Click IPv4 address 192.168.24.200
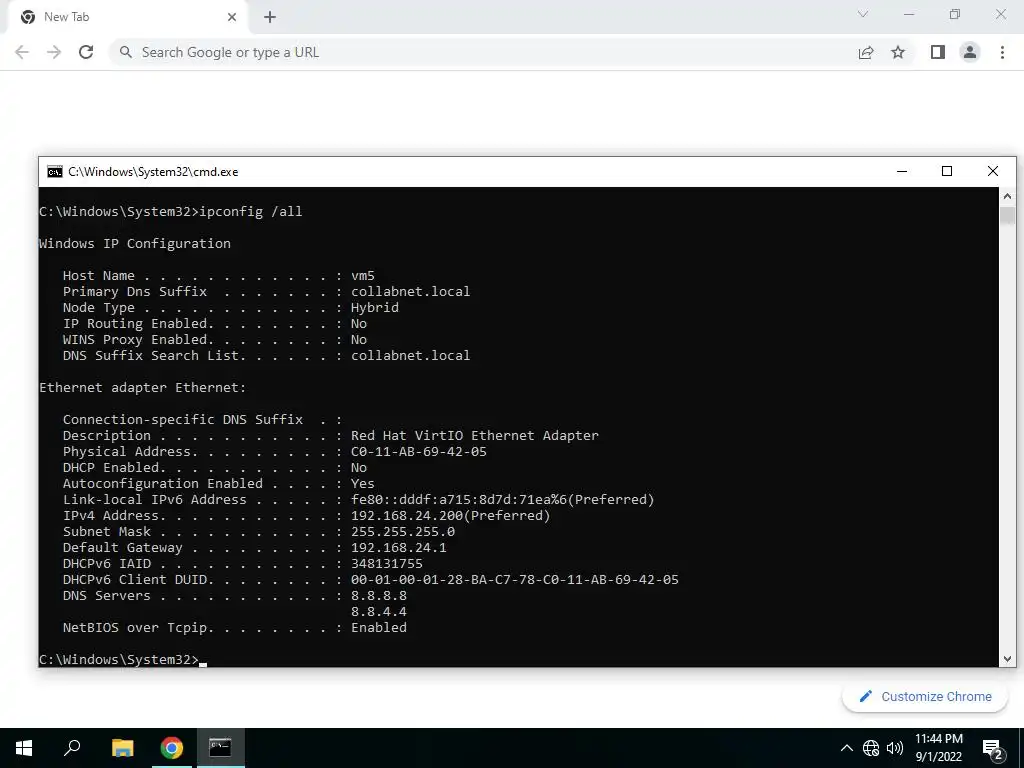This screenshot has height=768, width=1024. tap(407, 515)
